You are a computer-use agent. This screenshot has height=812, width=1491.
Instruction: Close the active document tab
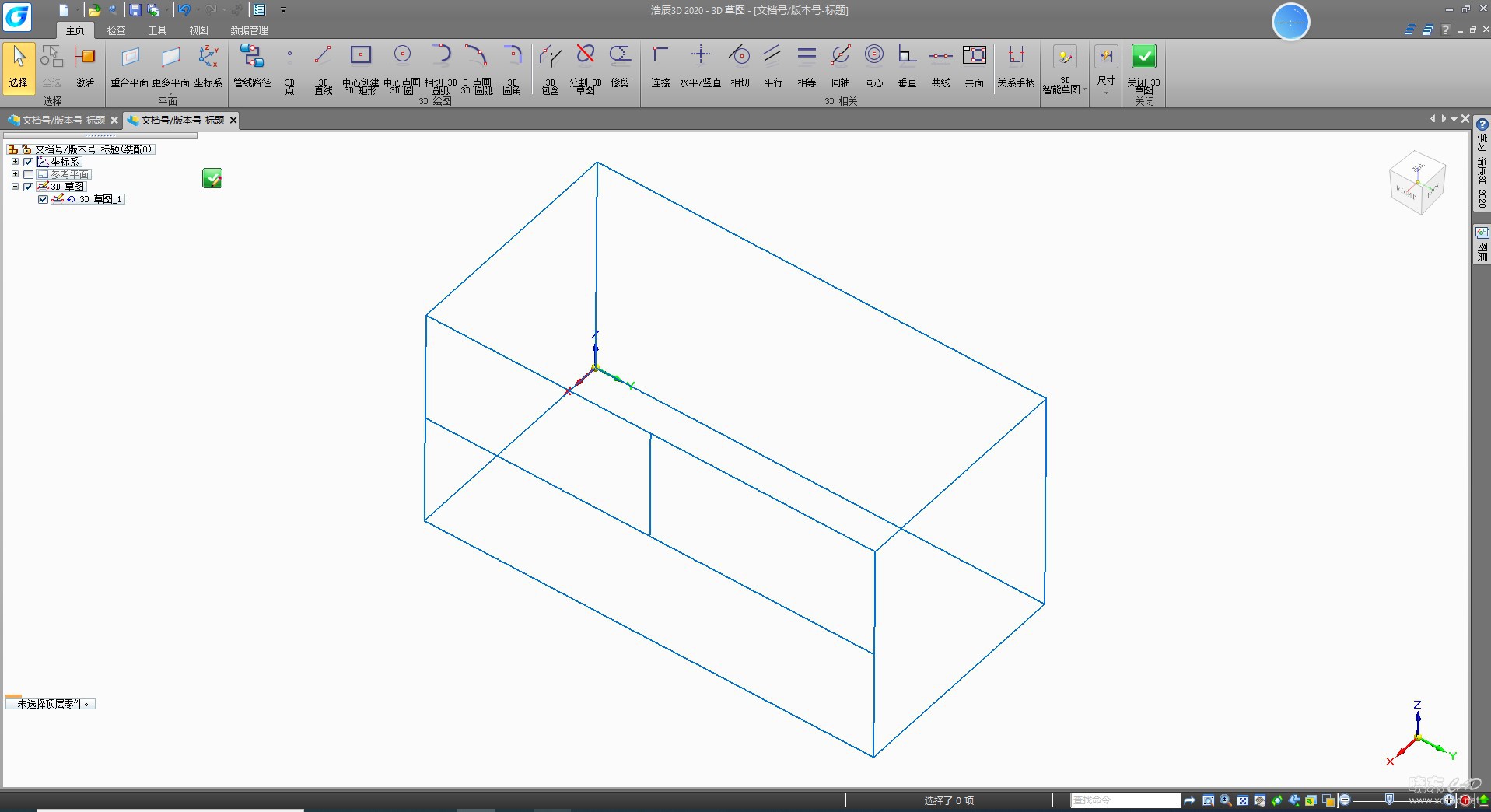point(233,120)
